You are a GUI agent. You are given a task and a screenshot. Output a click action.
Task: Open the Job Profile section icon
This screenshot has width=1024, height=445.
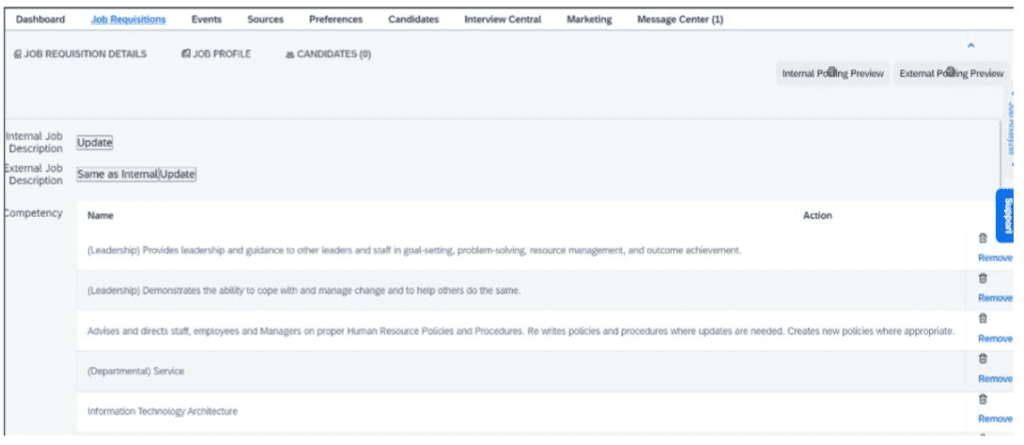pos(185,54)
